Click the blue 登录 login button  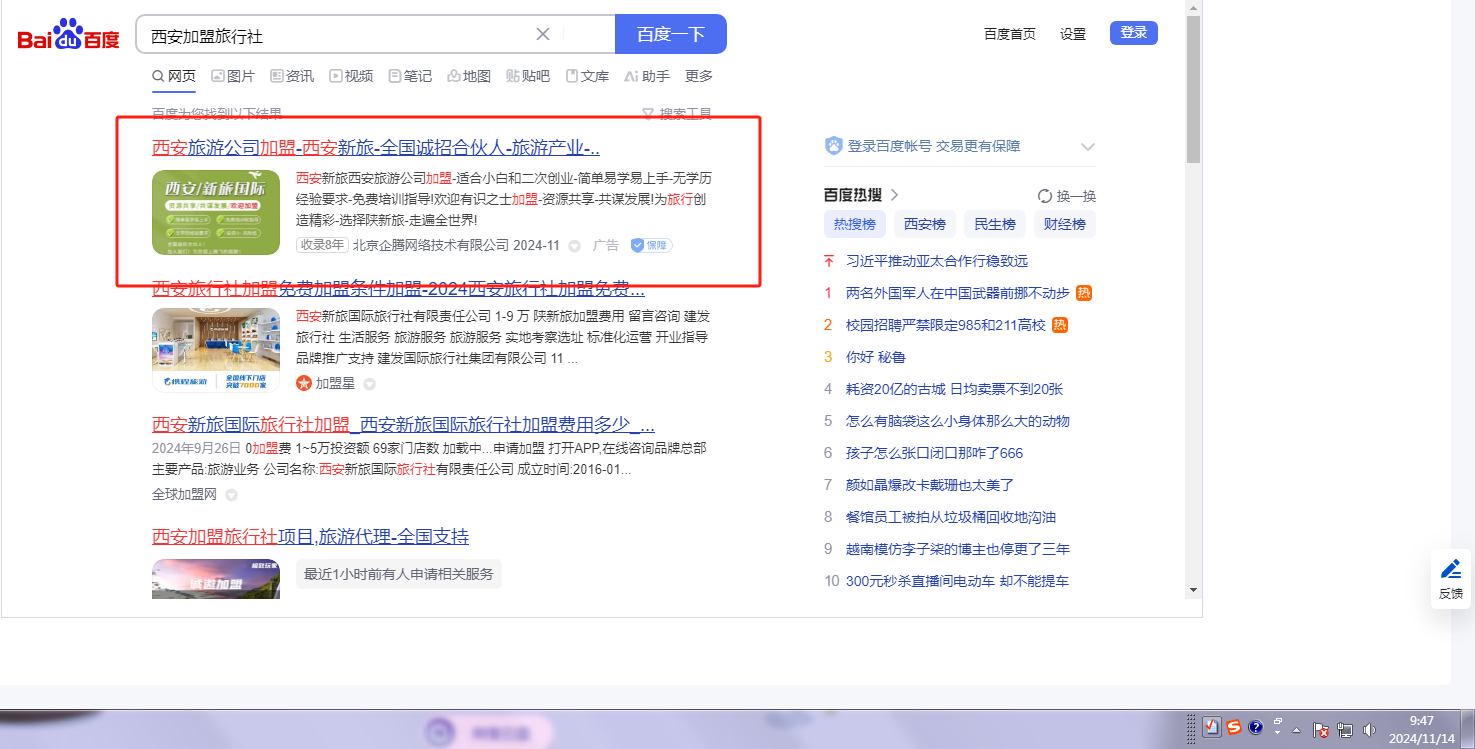tap(1133, 33)
